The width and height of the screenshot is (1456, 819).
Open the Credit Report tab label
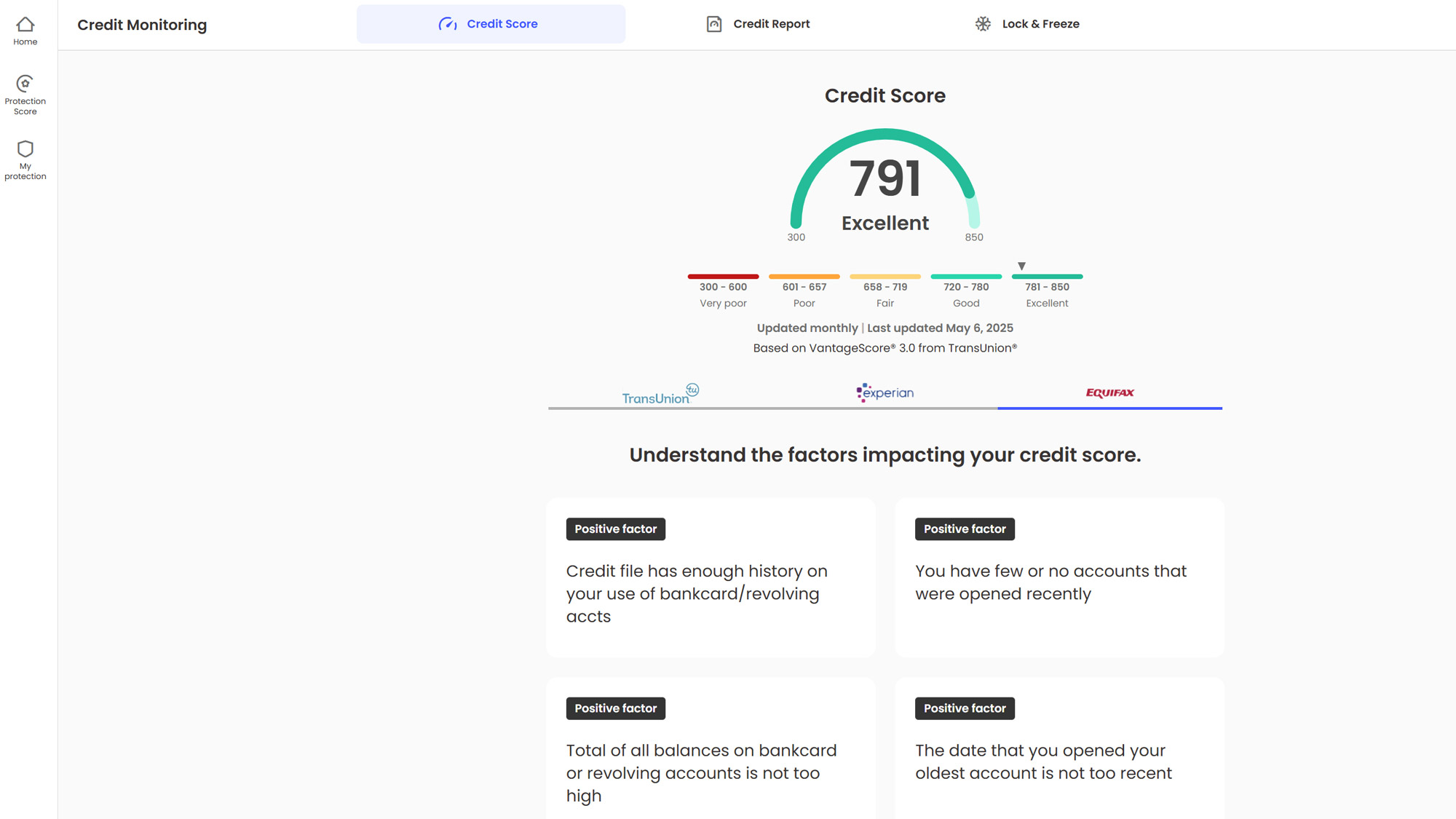(771, 24)
